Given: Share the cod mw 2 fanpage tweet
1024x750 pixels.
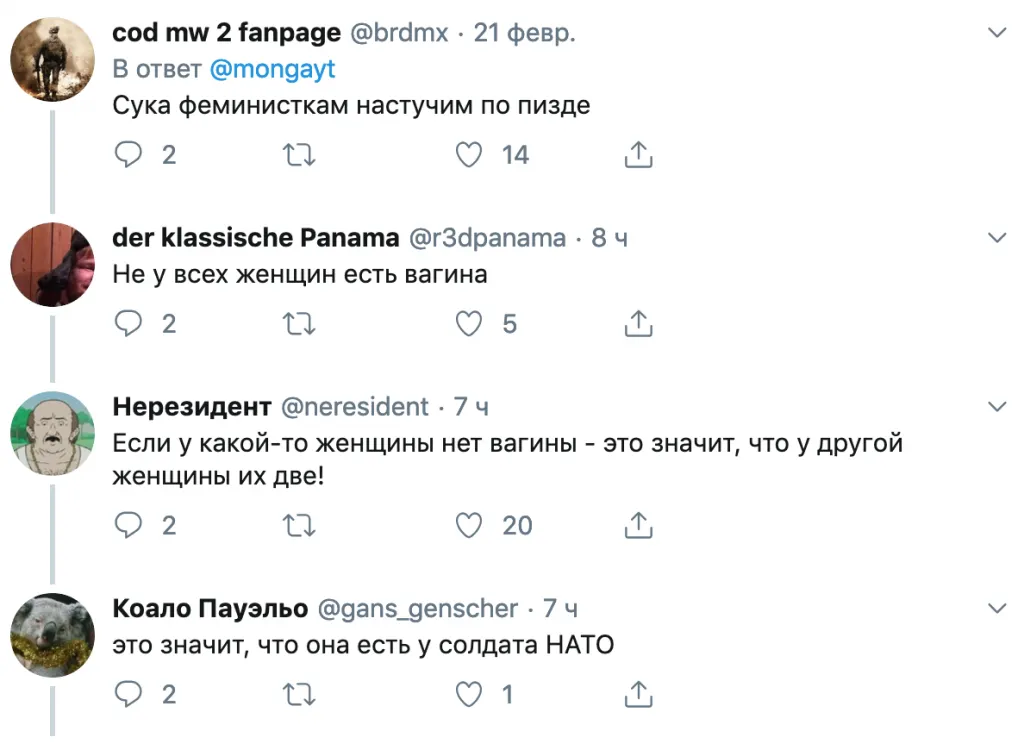Looking at the screenshot, I should 639,155.
